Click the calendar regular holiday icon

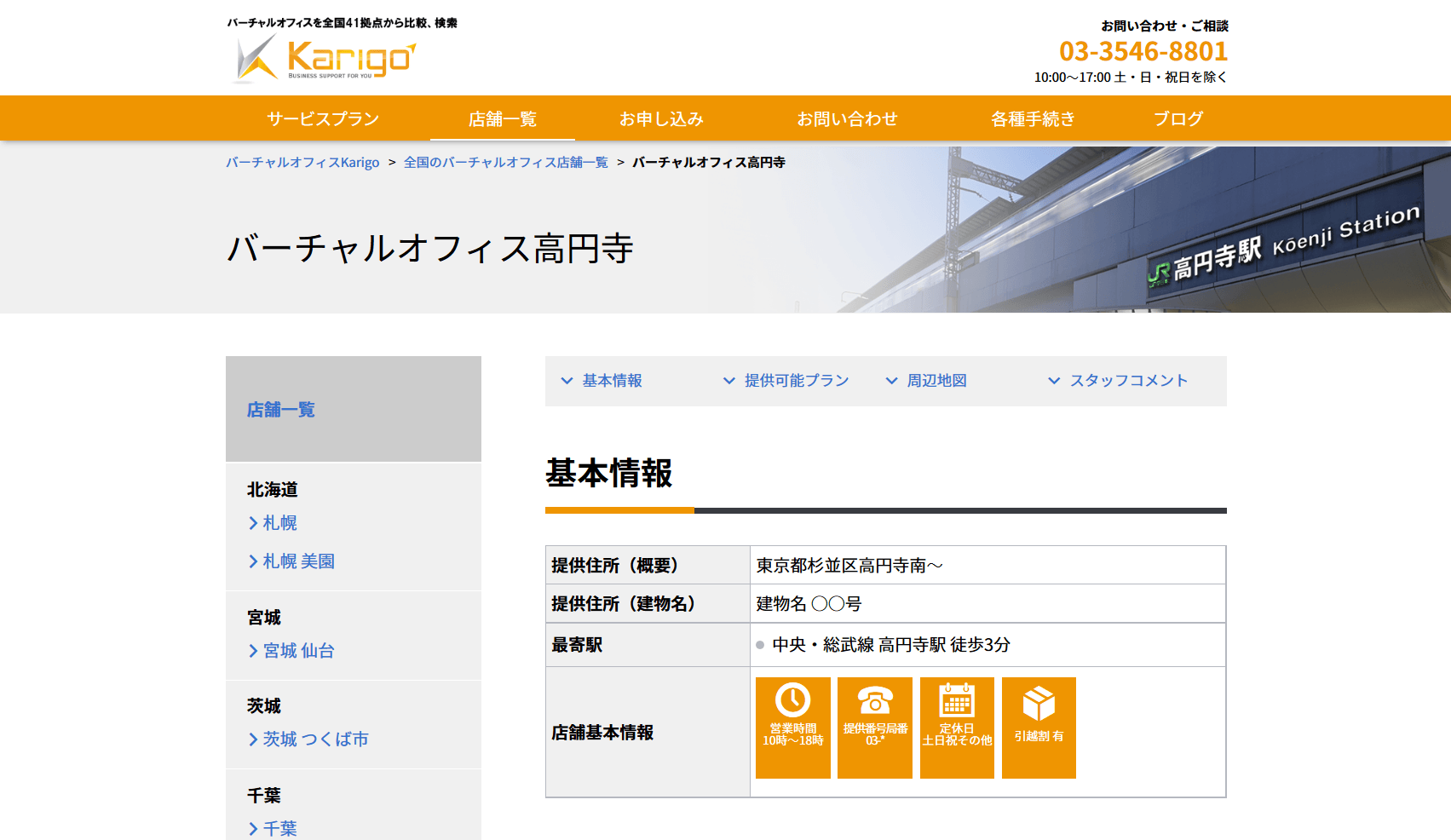956,701
